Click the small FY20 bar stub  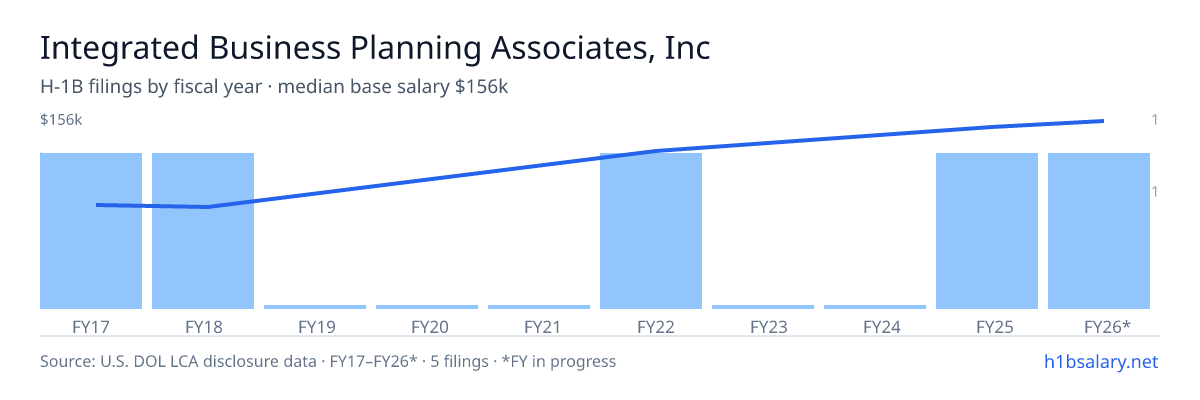point(427,307)
